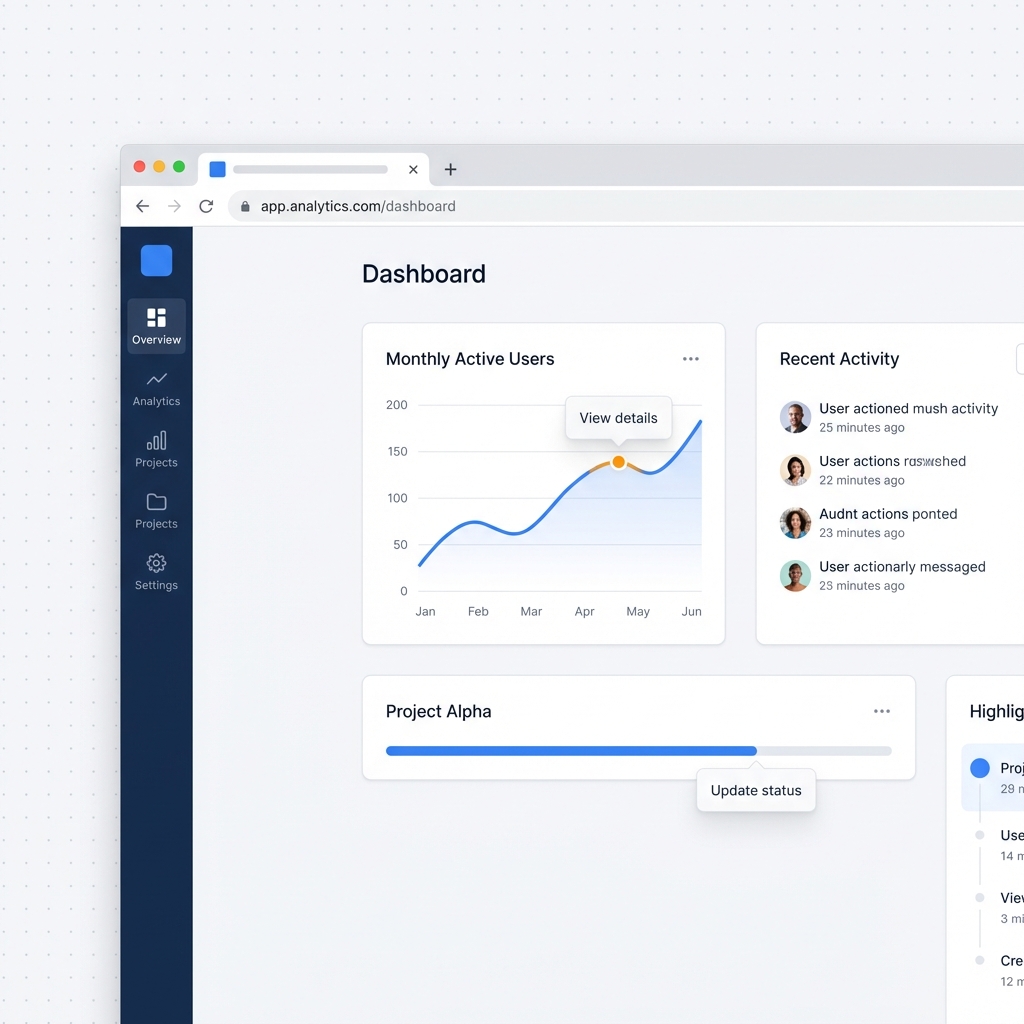Open the "Audnt actions ponted" activity entry
1024x1024 pixels.
(x=887, y=514)
